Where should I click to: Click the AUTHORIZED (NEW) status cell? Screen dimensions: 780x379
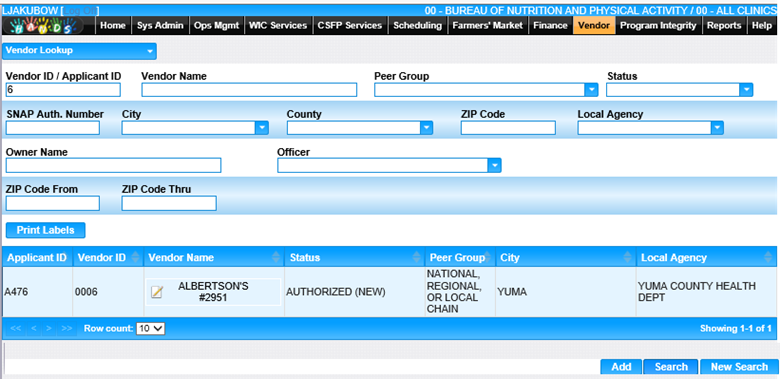pyautogui.click(x=354, y=292)
